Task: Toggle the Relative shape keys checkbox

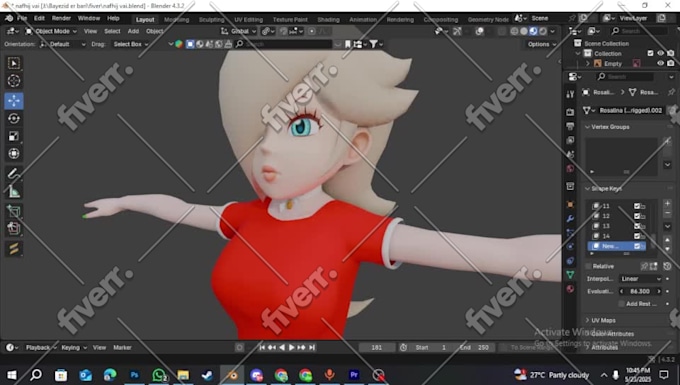Action: (588, 266)
